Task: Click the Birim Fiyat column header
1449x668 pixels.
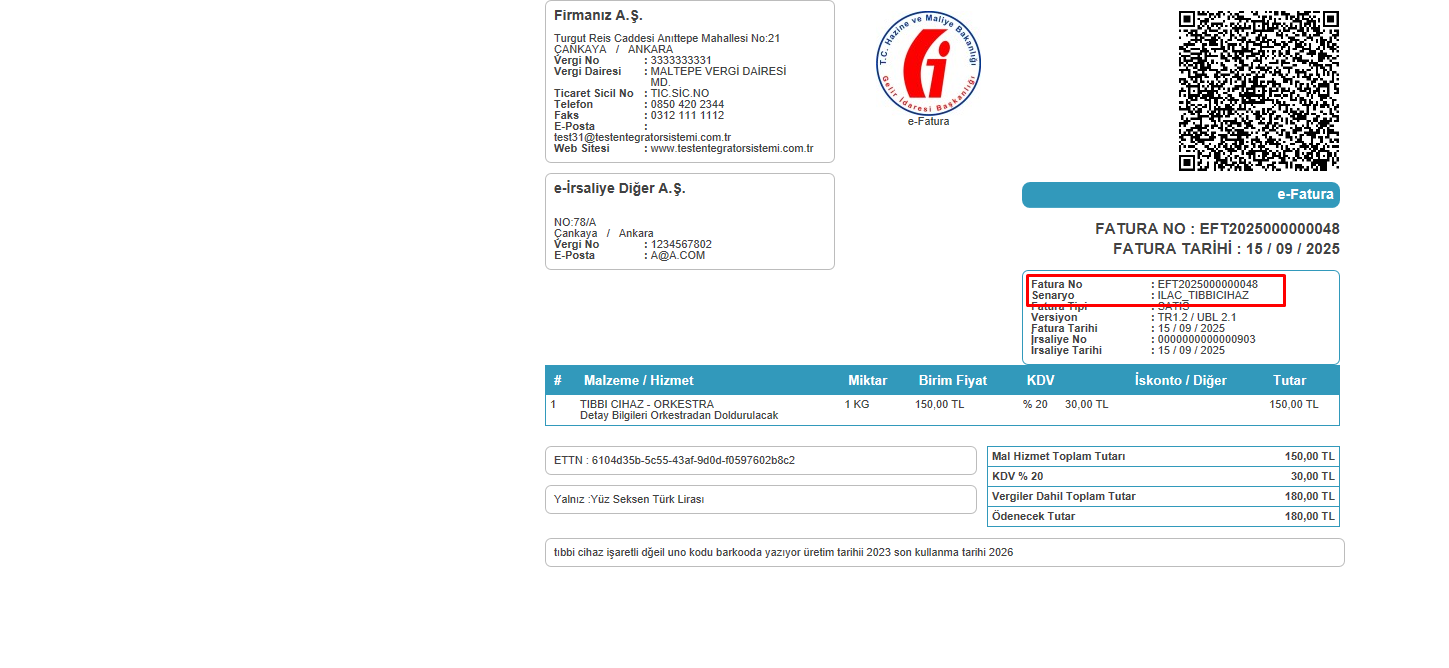Action: tap(952, 381)
